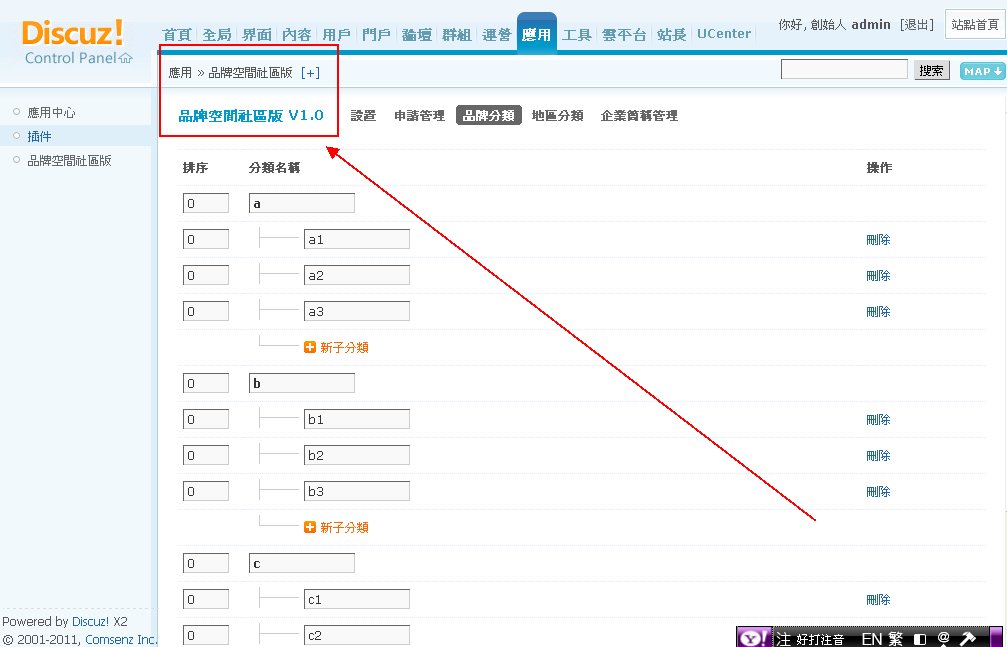Select the 品牌分類 plugin tab
The image size is (1007, 647).
pos(489,115)
